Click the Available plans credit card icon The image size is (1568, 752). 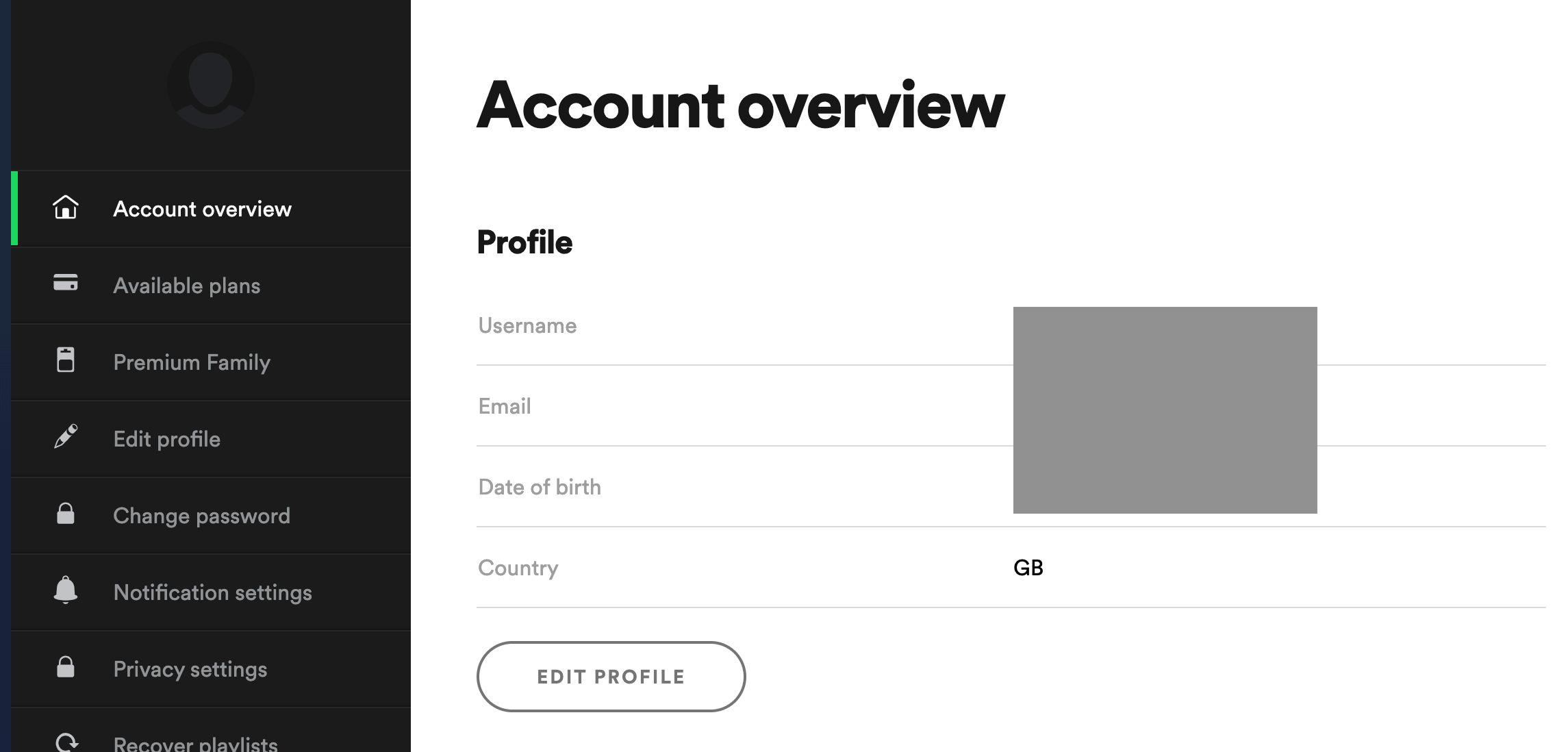[x=65, y=284]
